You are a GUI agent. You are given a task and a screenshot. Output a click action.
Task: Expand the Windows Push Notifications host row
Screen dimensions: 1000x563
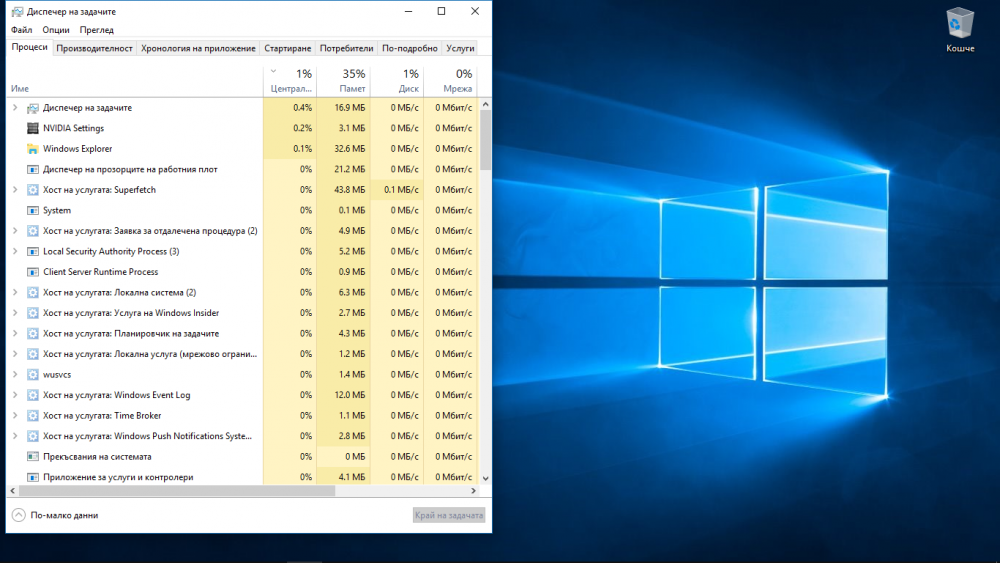pyautogui.click(x=15, y=436)
